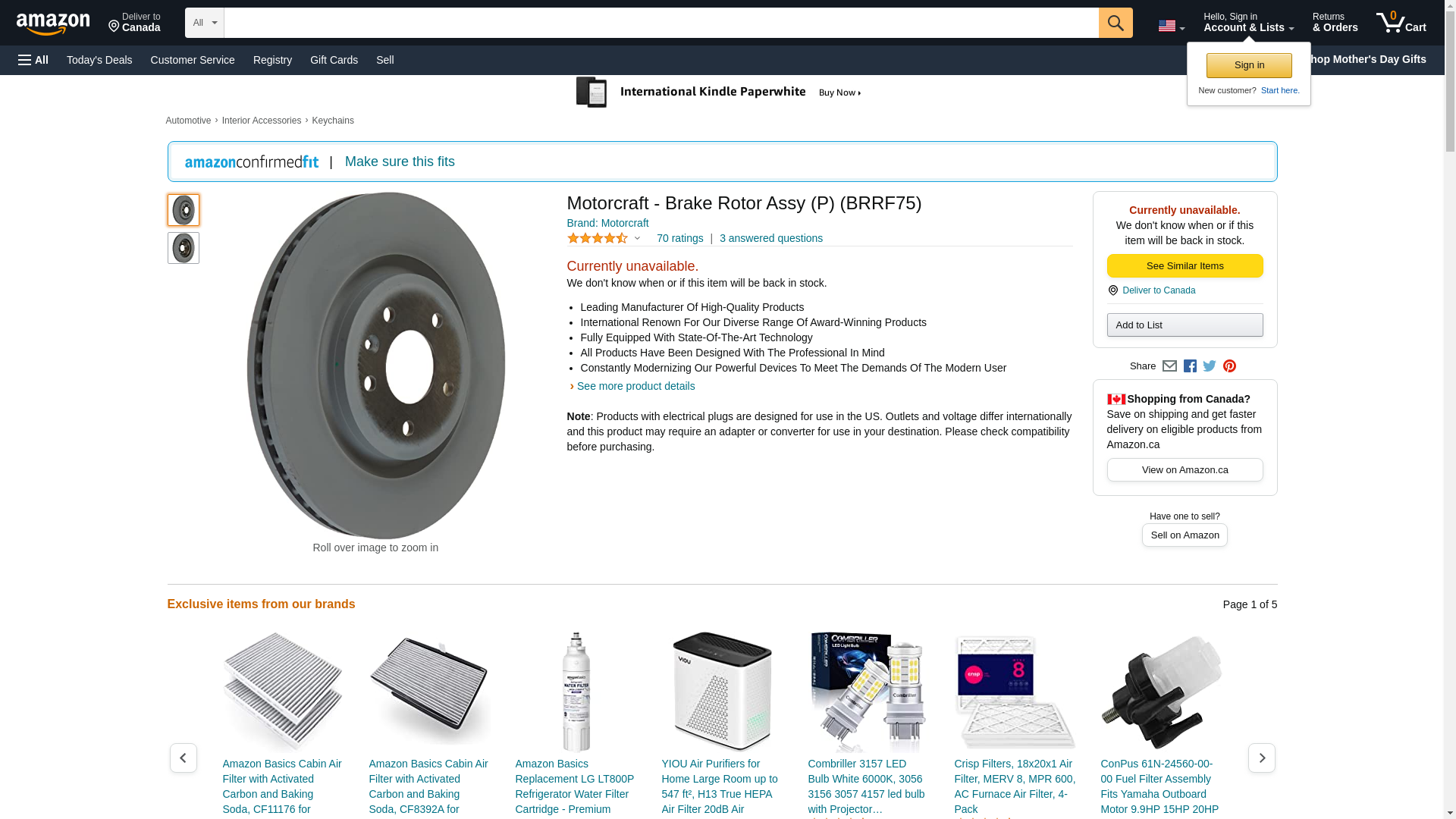Screen dimensions: 1456x819
Task: Share product on Twitter icon
Action: (1210, 366)
